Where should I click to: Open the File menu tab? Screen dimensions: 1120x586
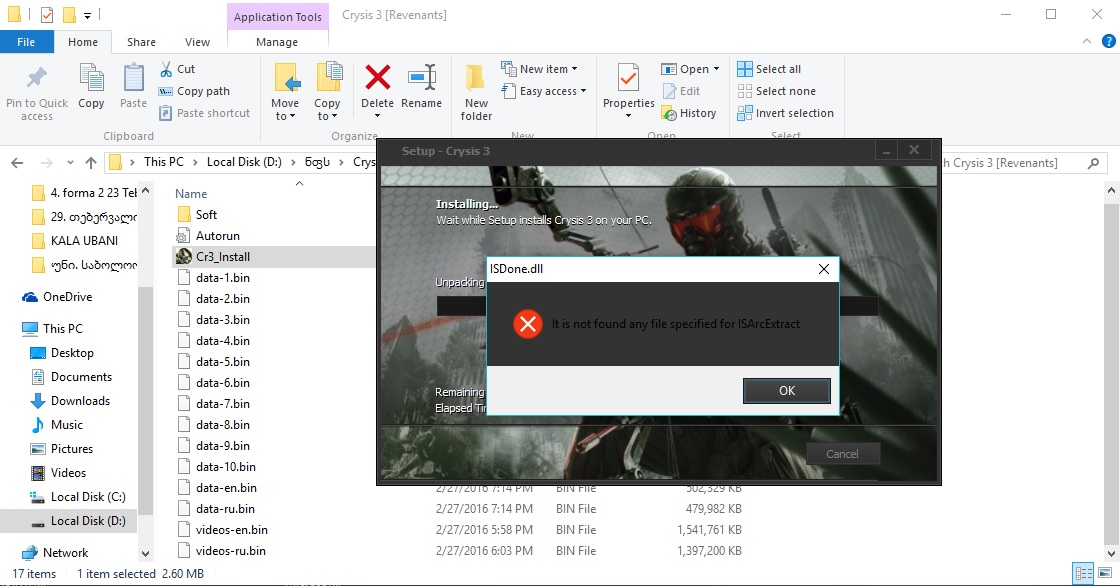(x=26, y=42)
